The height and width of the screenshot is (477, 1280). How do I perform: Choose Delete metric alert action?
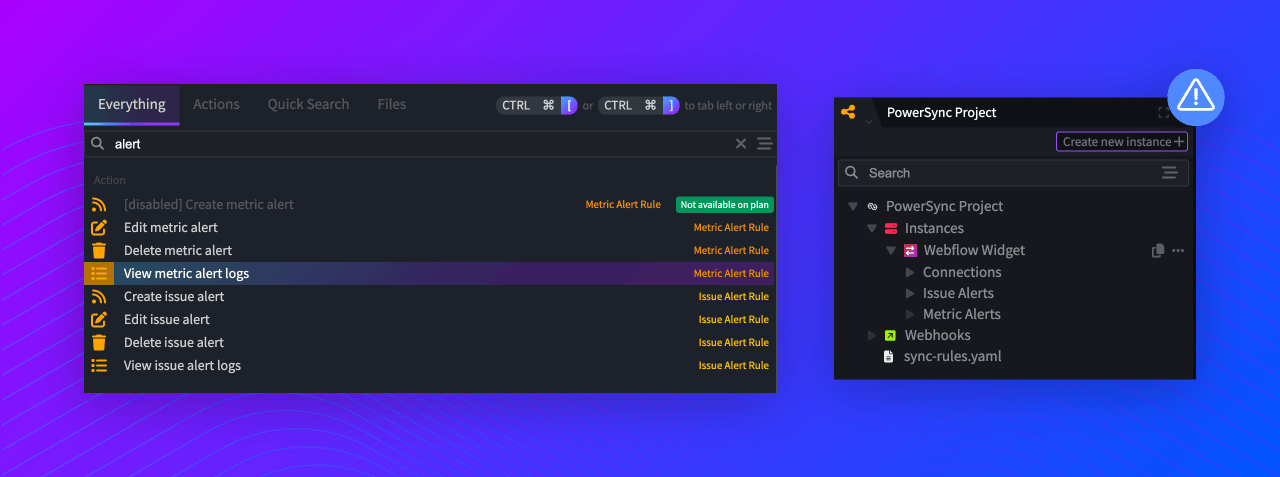click(x=430, y=250)
